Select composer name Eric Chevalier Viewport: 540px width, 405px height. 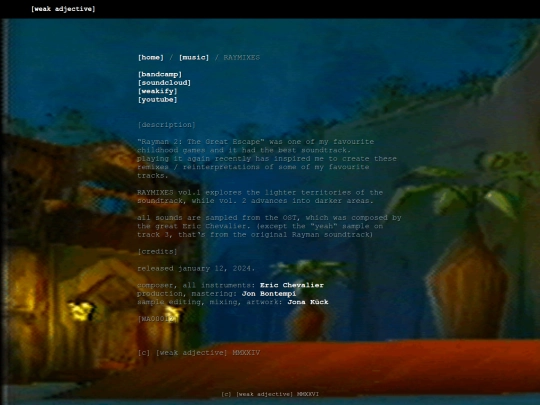pos(292,285)
